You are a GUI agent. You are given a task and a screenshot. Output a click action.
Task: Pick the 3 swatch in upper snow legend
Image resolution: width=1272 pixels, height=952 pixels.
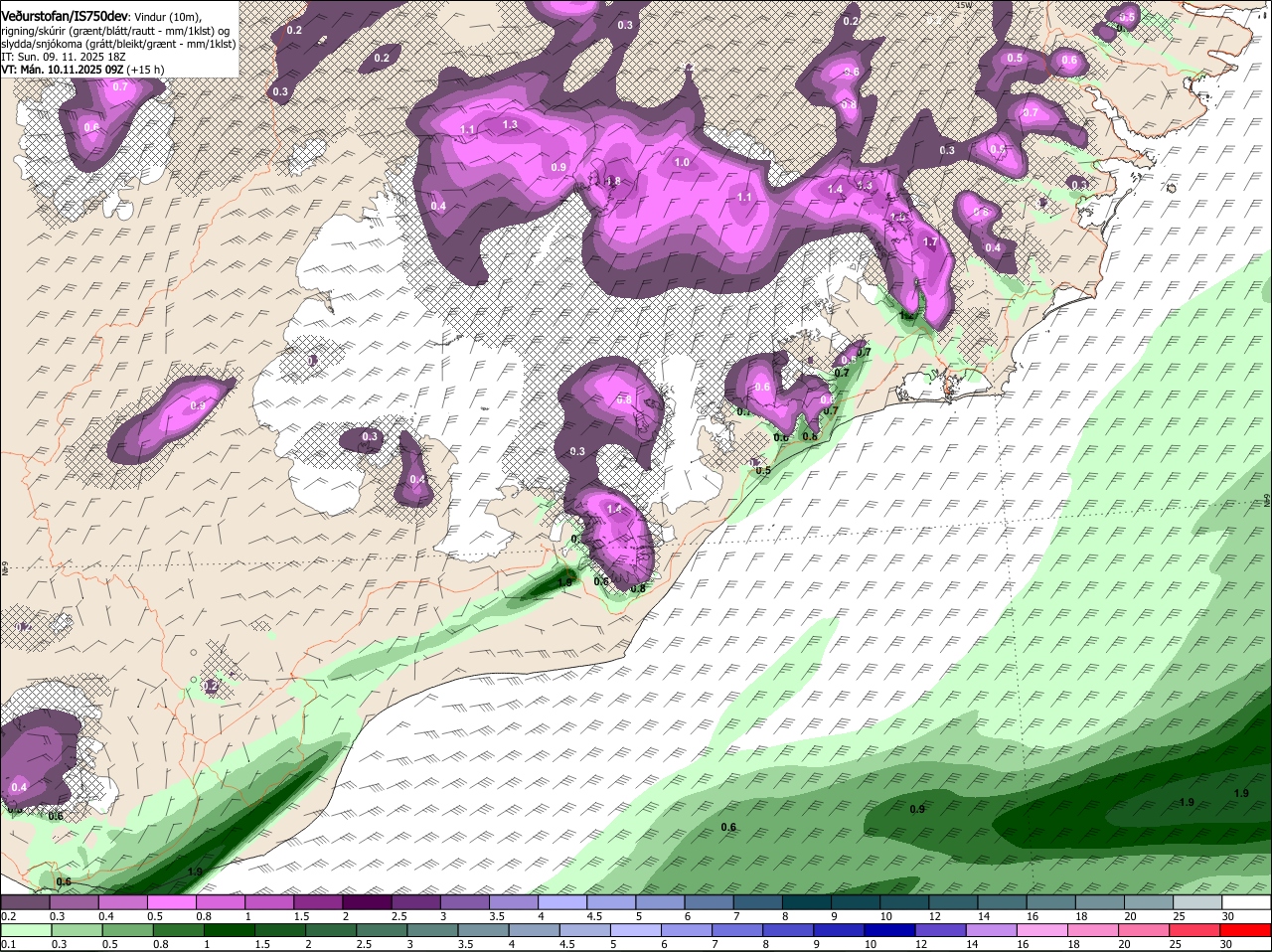click(464, 901)
